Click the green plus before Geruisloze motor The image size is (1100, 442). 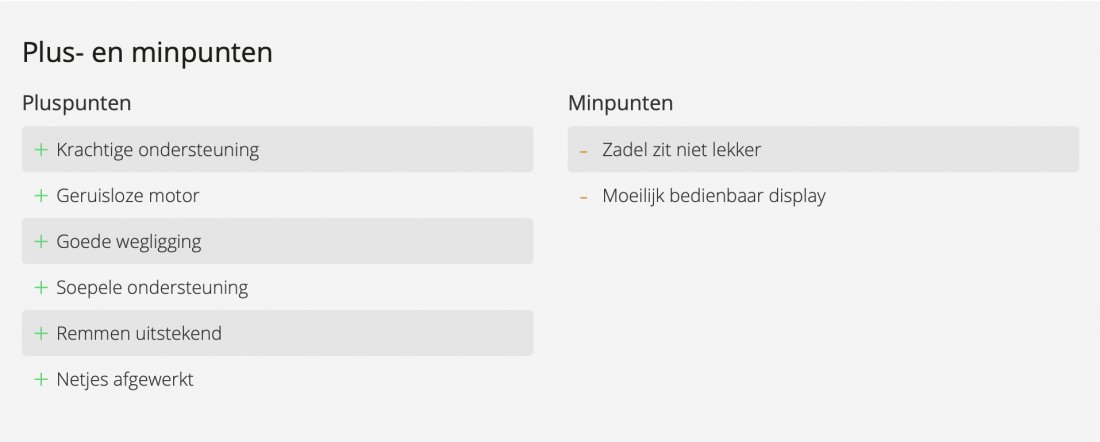[x=41, y=196]
